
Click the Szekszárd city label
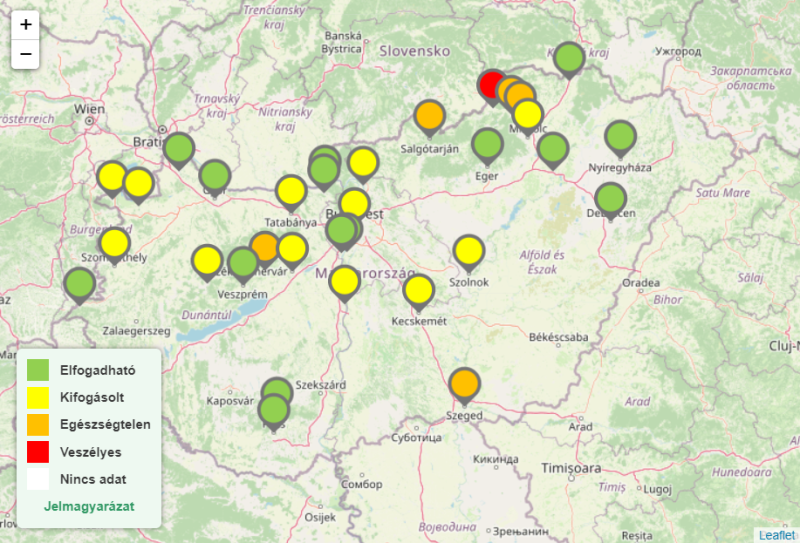[x=320, y=385]
